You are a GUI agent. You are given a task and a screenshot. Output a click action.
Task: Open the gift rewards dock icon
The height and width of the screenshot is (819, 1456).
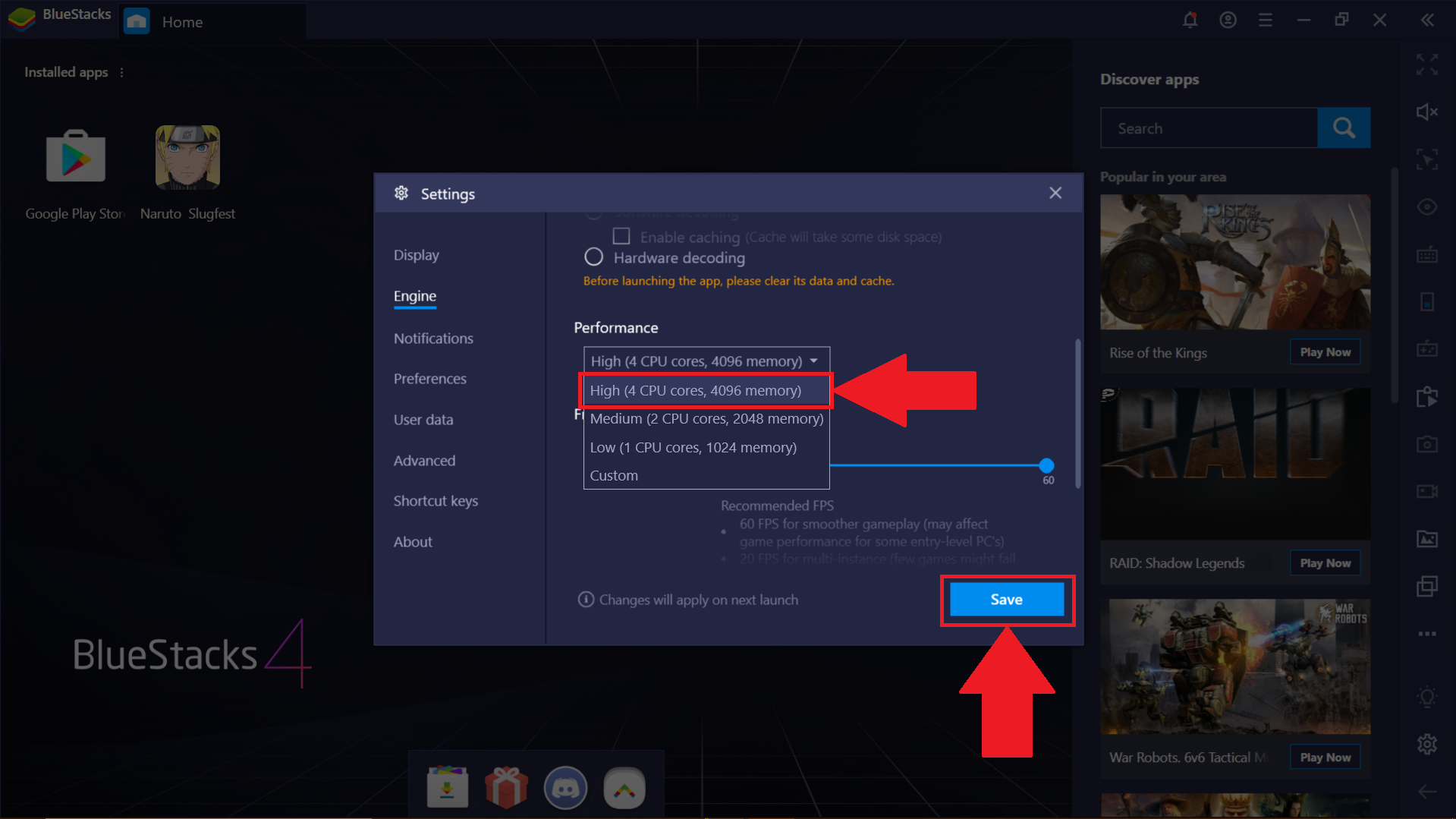(506, 786)
